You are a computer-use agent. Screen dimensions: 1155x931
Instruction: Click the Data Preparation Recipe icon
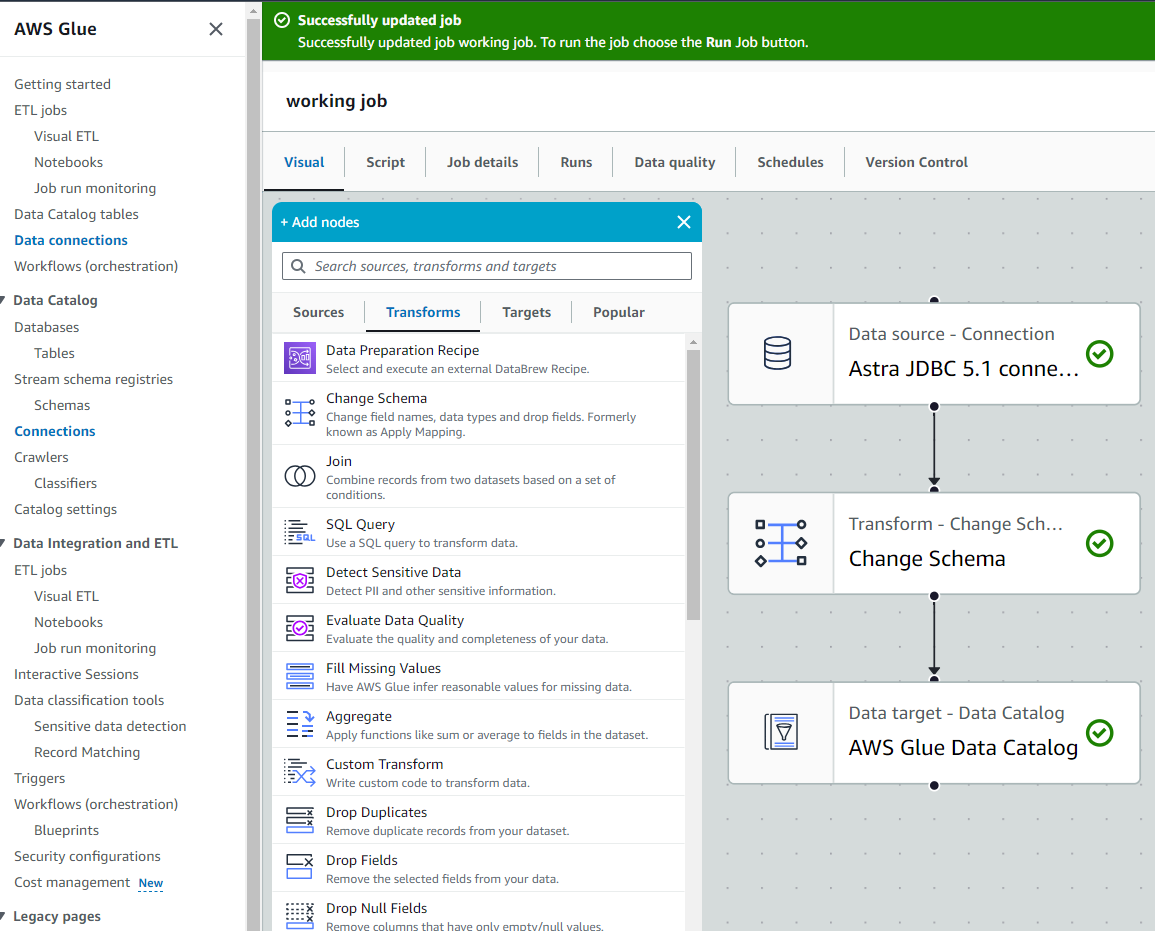(300, 358)
